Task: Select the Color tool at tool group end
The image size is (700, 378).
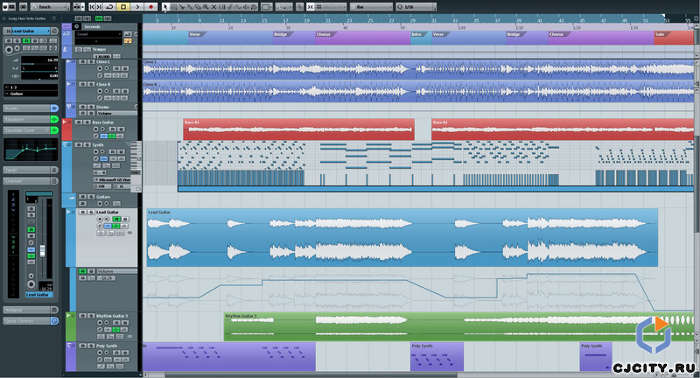Action: click(254, 7)
